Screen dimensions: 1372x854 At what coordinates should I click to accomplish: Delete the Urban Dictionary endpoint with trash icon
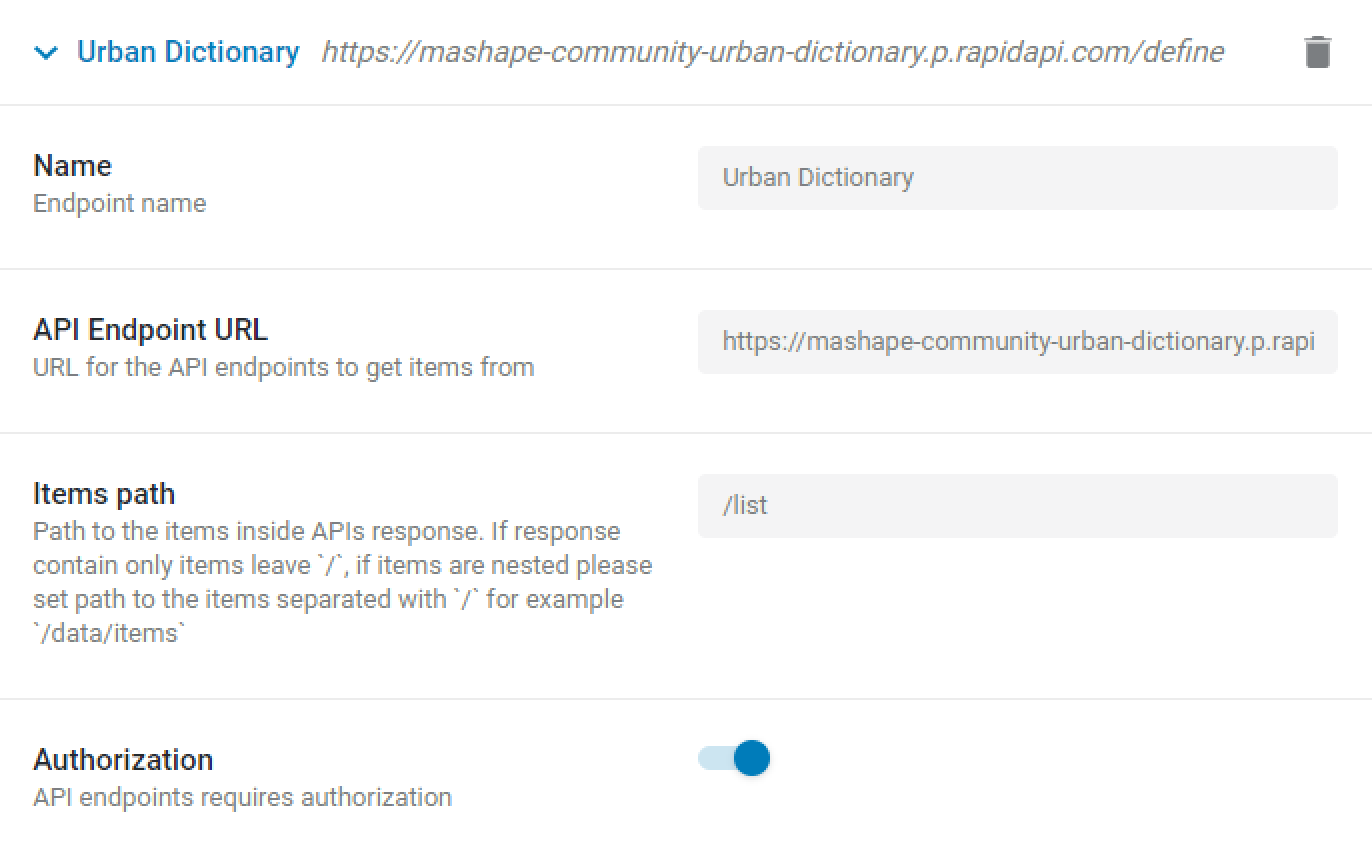pos(1318,52)
